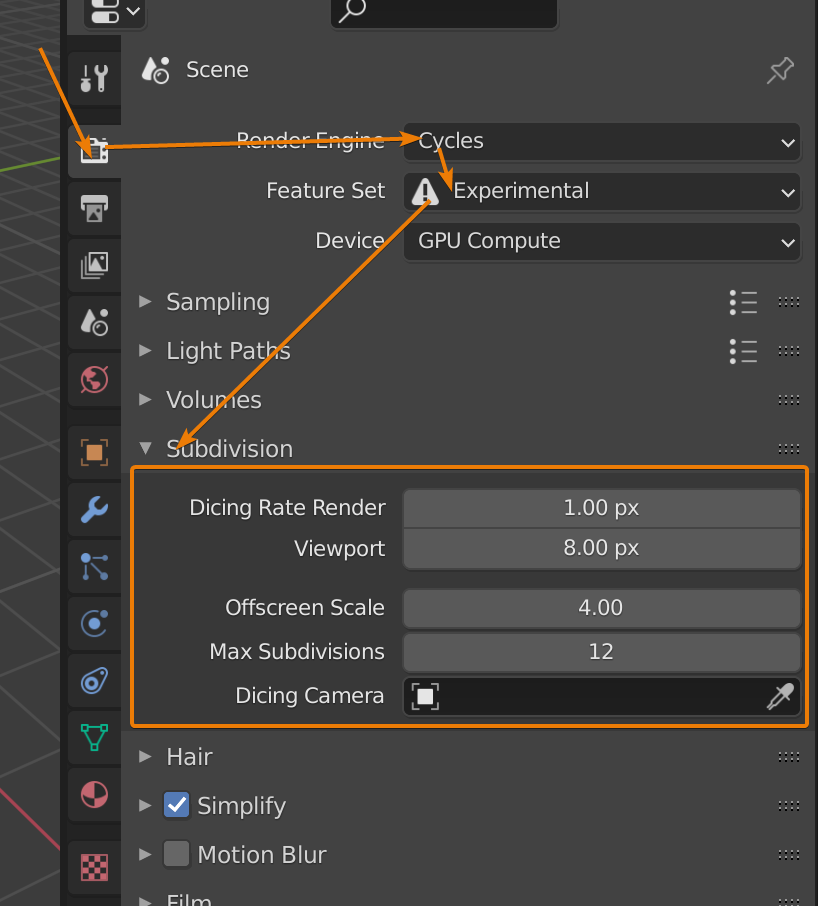Open the View Layer Properties icon
This screenshot has height=906, width=818.
point(94,265)
